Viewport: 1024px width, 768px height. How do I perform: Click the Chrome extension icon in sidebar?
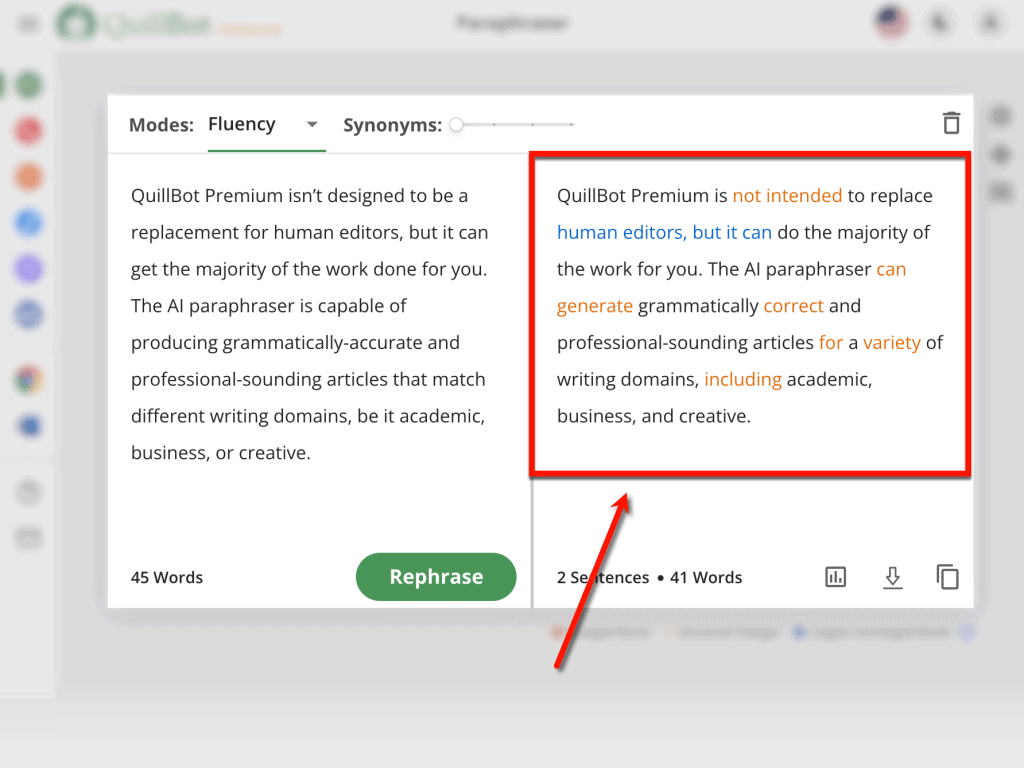click(x=29, y=380)
